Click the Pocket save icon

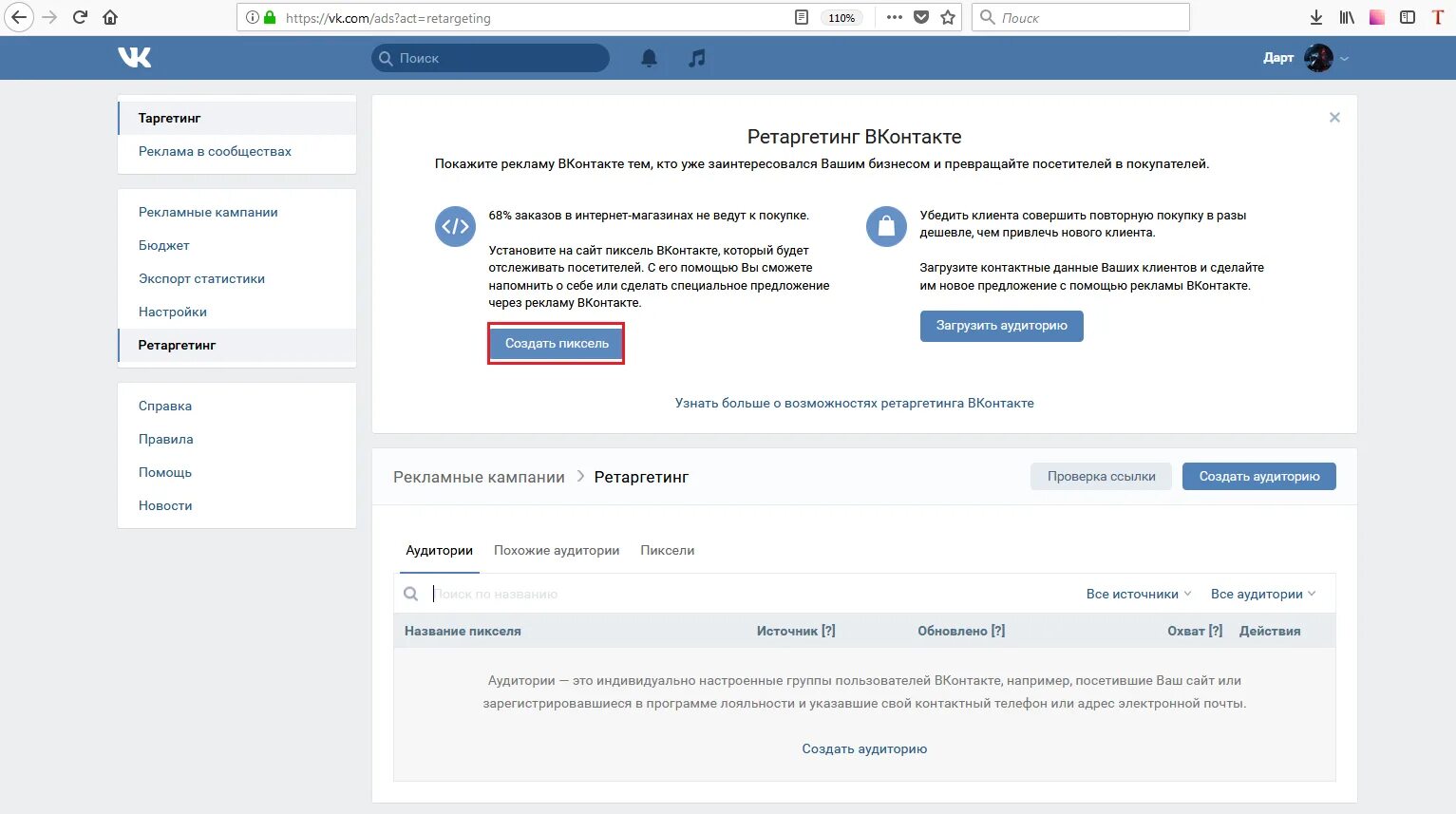[920, 17]
